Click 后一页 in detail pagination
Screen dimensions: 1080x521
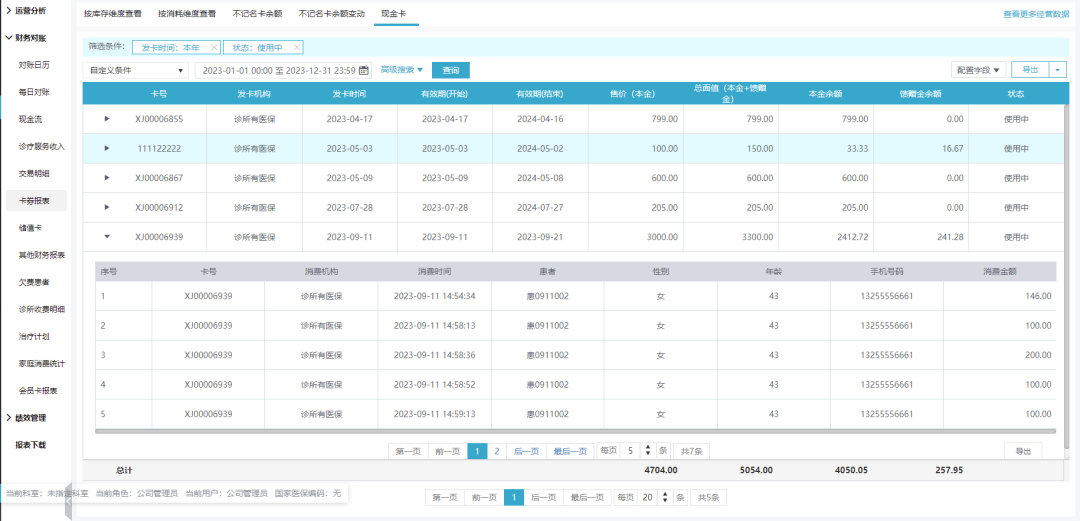coord(526,451)
